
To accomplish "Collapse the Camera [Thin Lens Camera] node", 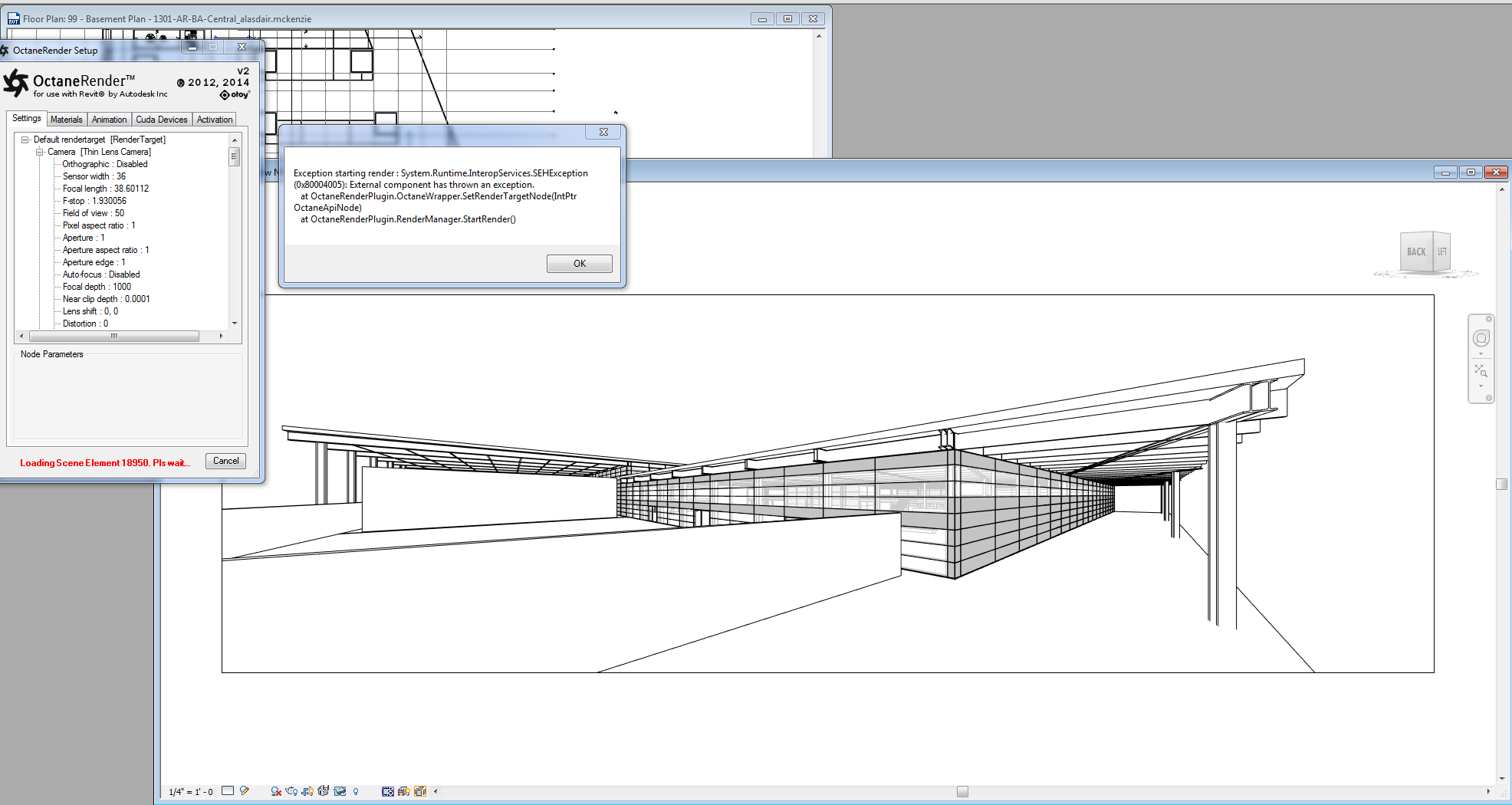I will pyautogui.click(x=39, y=152).
